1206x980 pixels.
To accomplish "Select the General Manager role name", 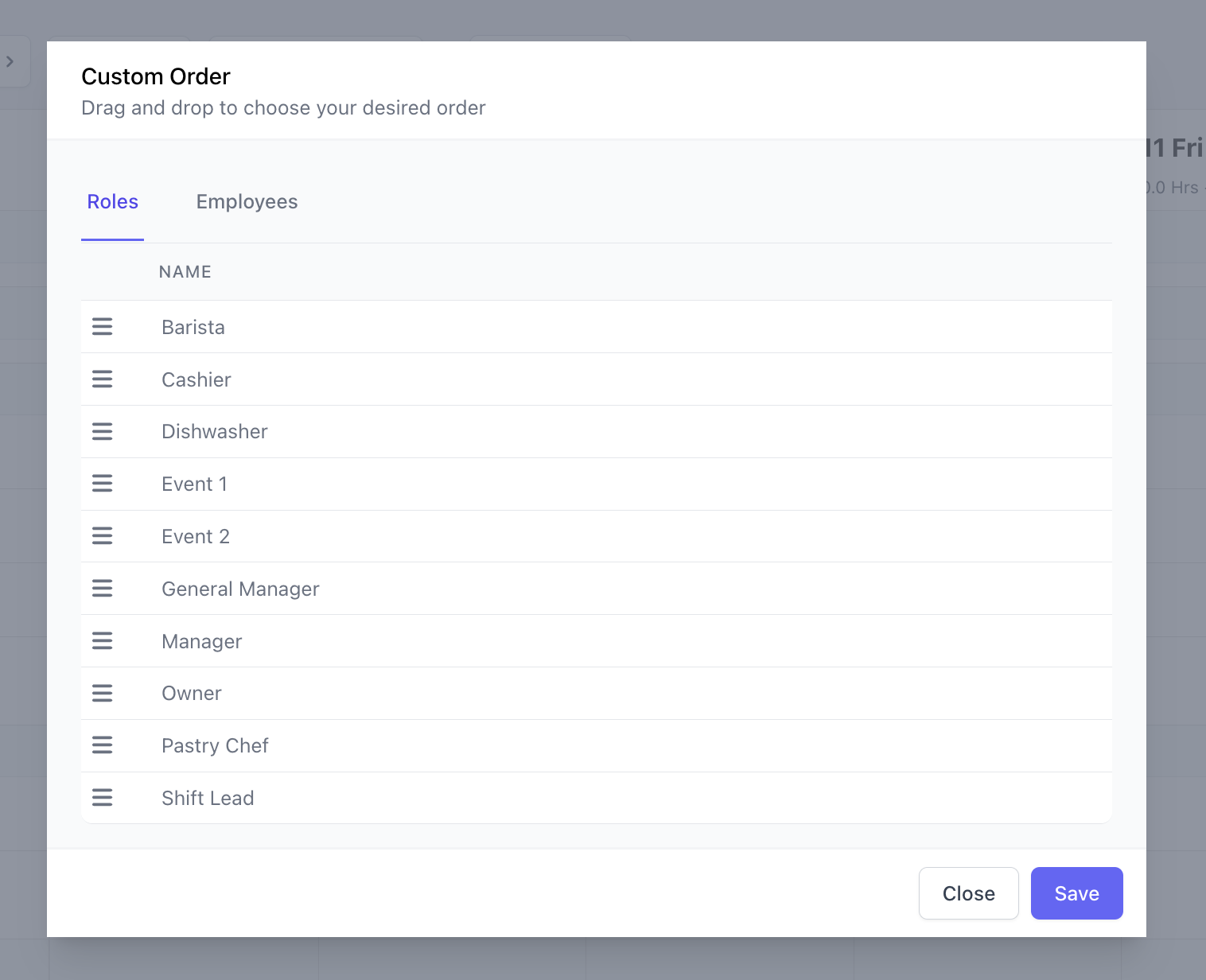I will 240,589.
